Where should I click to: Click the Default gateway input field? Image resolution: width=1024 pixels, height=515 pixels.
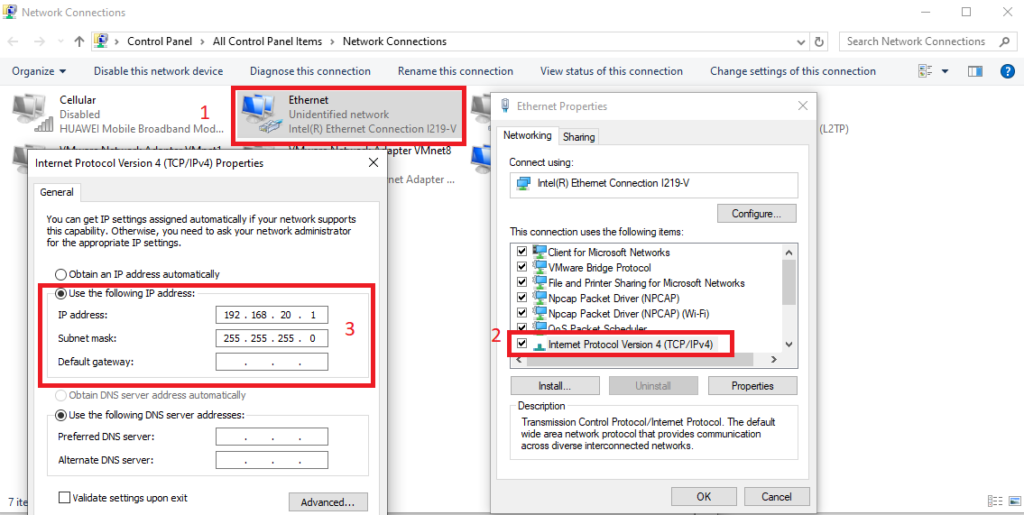coord(271,362)
